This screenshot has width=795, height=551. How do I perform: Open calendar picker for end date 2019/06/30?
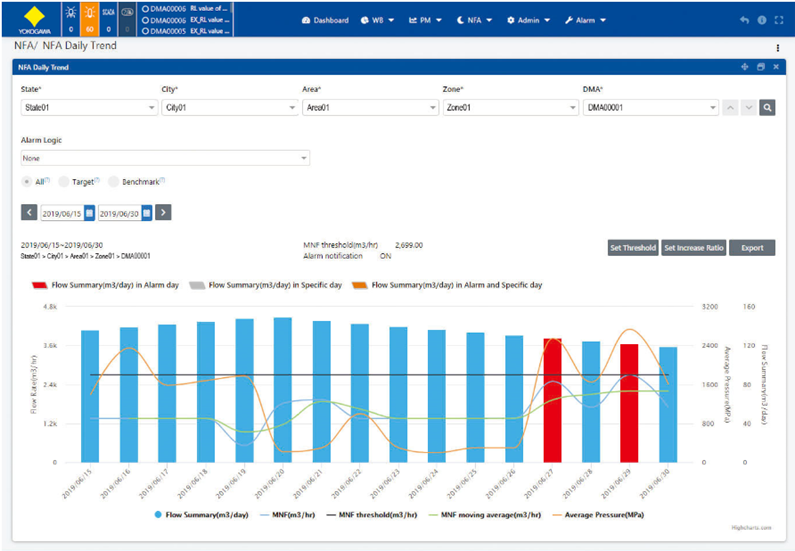point(146,212)
